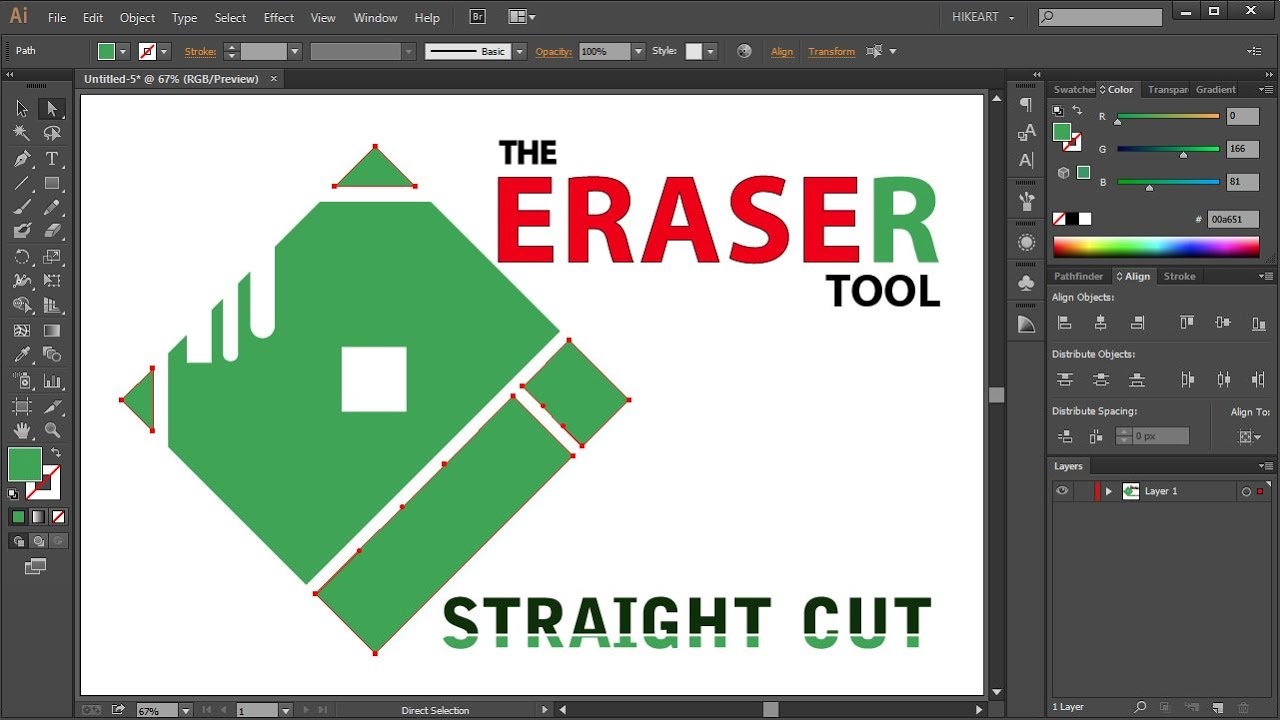
Task: Switch to the Stroke panel tab
Action: point(1179,276)
